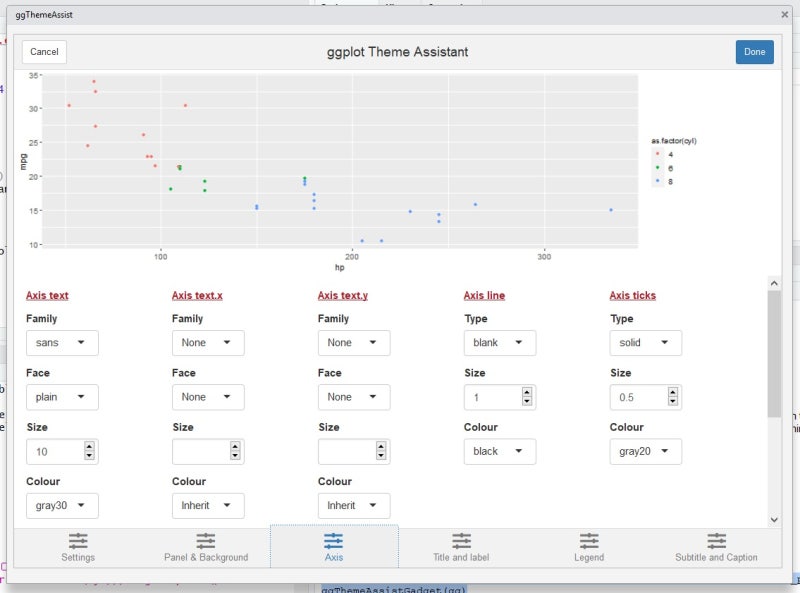Open Axis line Type dropdown showing blank
This screenshot has height=593, width=800.
click(x=500, y=342)
